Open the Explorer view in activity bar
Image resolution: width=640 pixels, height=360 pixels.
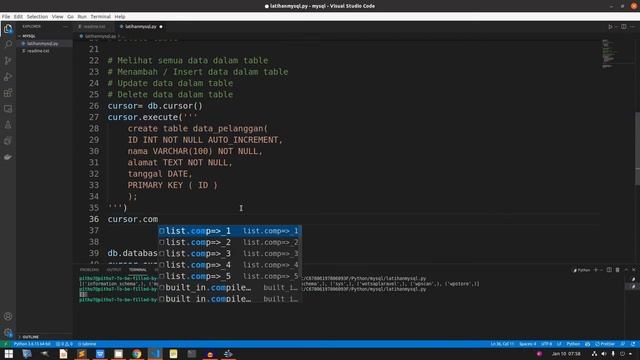pos(8,29)
